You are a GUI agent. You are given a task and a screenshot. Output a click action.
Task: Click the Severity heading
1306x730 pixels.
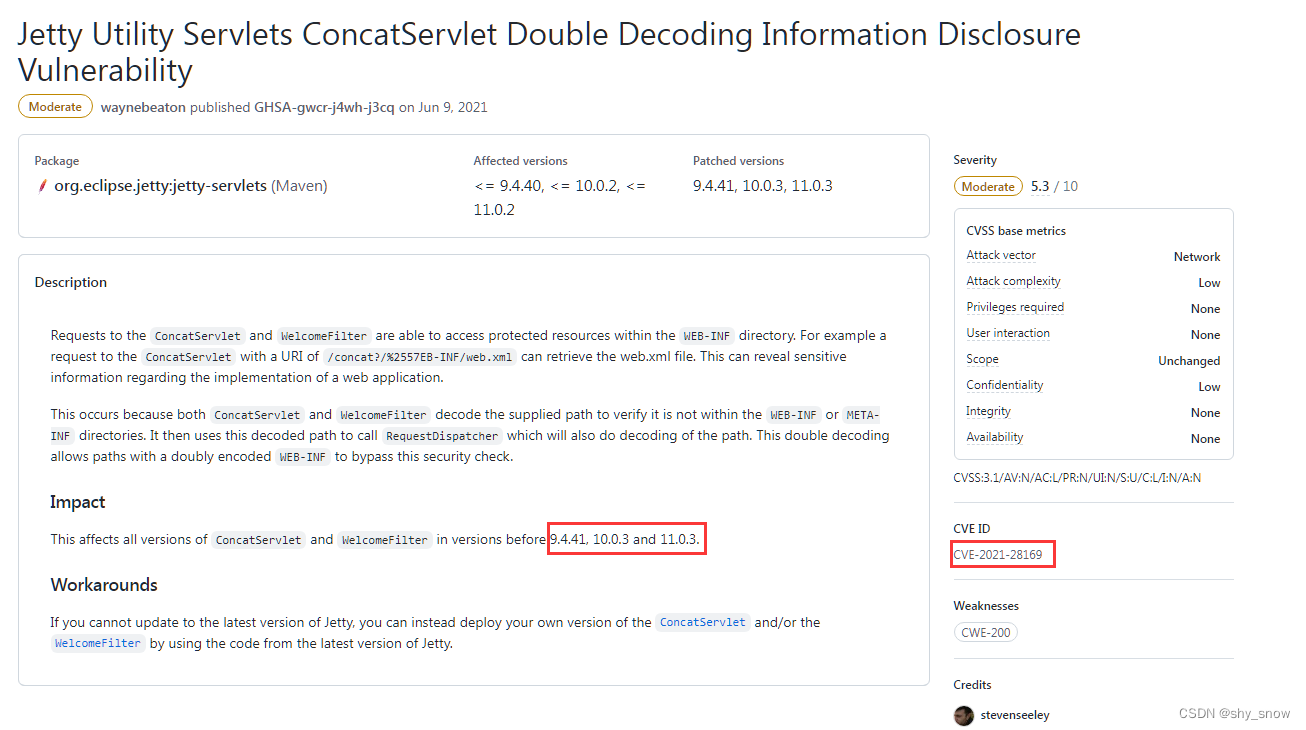975,160
